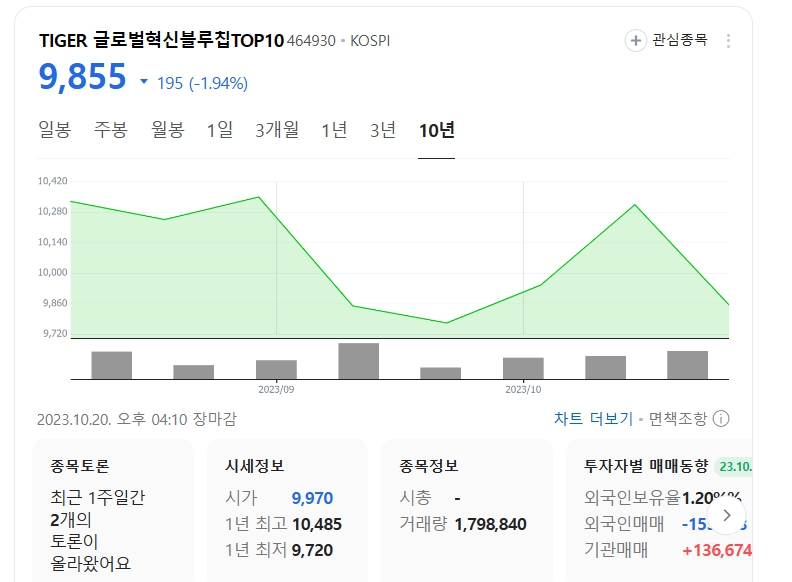Click the 면책조항 text link
The image size is (792, 582).
click(x=677, y=419)
